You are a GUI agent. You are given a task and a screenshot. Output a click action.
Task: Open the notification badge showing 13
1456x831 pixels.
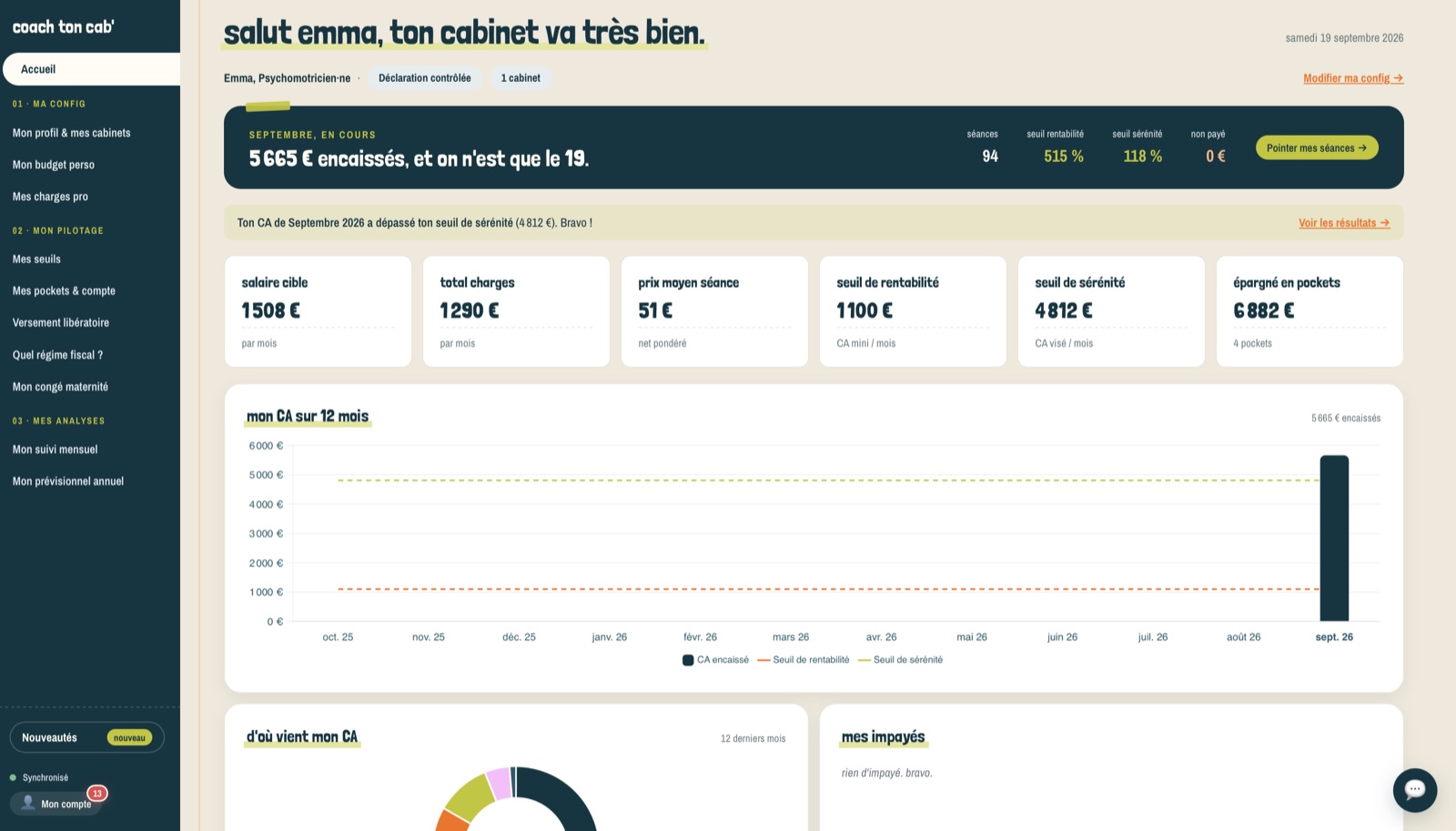(97, 794)
